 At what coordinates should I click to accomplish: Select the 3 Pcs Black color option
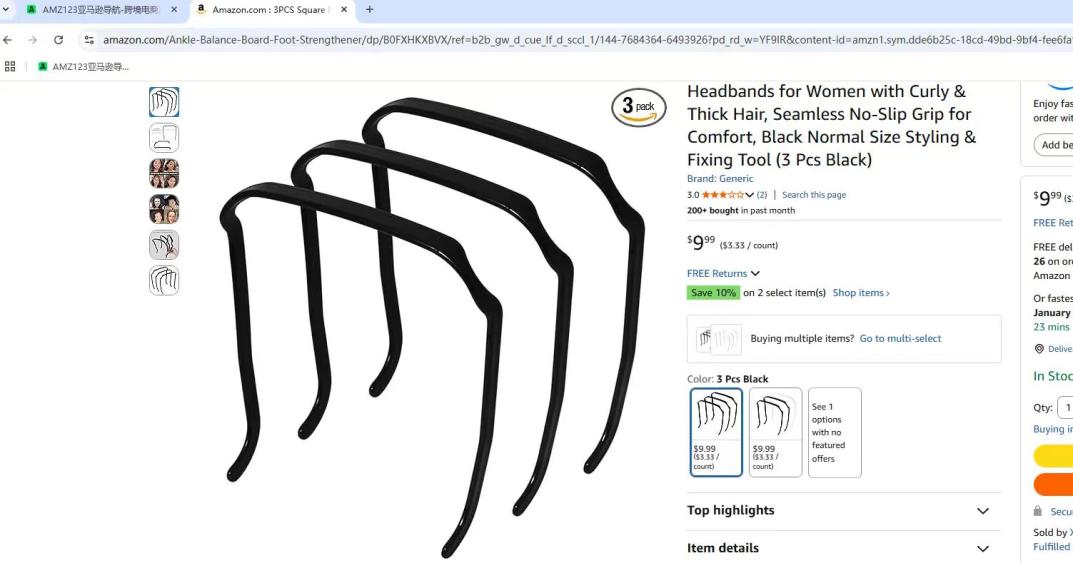716,432
